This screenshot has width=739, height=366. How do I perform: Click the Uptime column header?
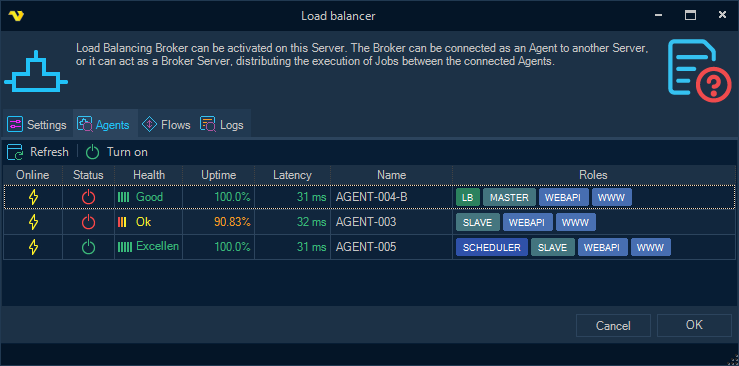[218, 175]
